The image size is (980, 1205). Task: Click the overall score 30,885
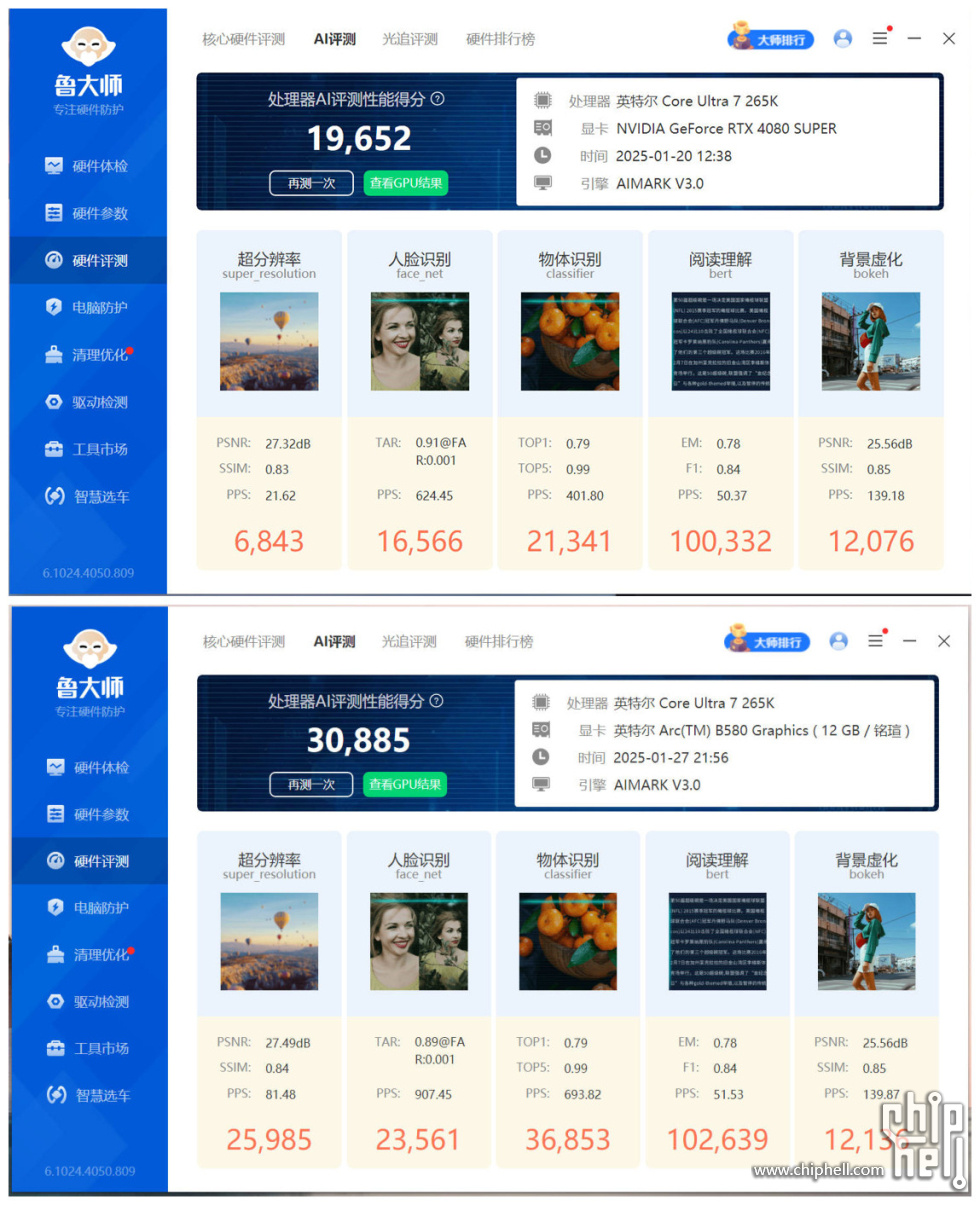358,740
